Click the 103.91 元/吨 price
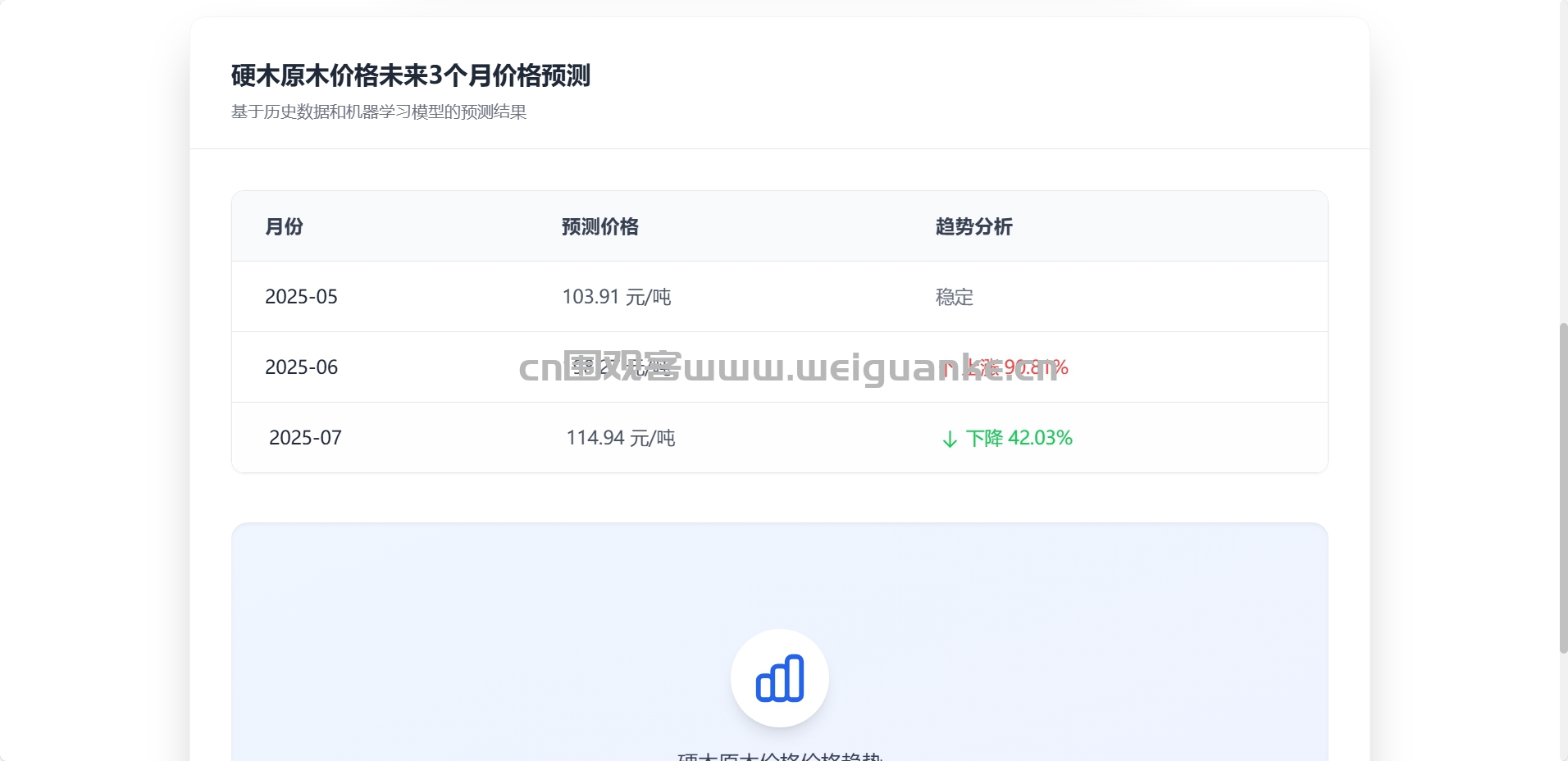Image resolution: width=1568 pixels, height=761 pixels. [617, 297]
